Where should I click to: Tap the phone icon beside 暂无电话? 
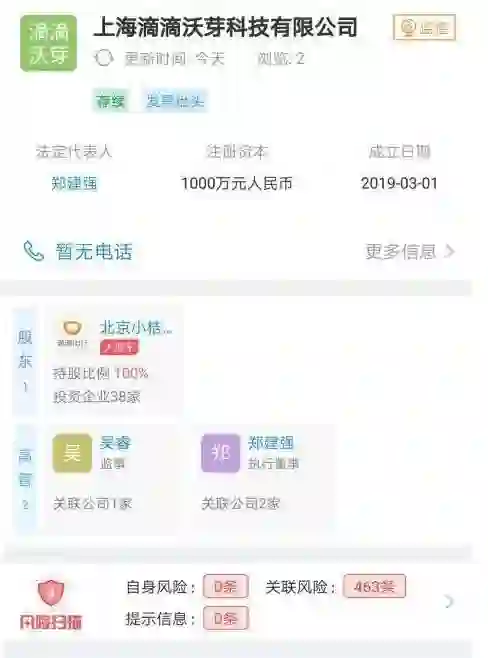coord(34,251)
